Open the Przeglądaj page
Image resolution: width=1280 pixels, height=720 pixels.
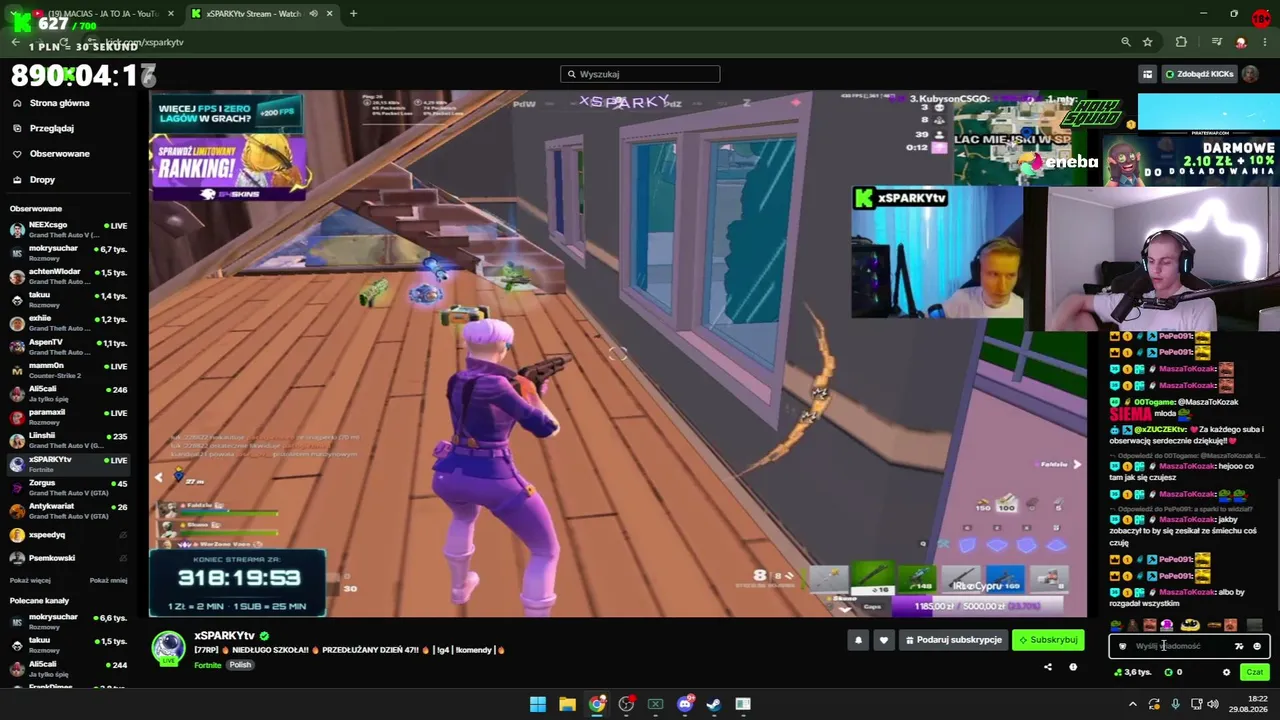52,128
